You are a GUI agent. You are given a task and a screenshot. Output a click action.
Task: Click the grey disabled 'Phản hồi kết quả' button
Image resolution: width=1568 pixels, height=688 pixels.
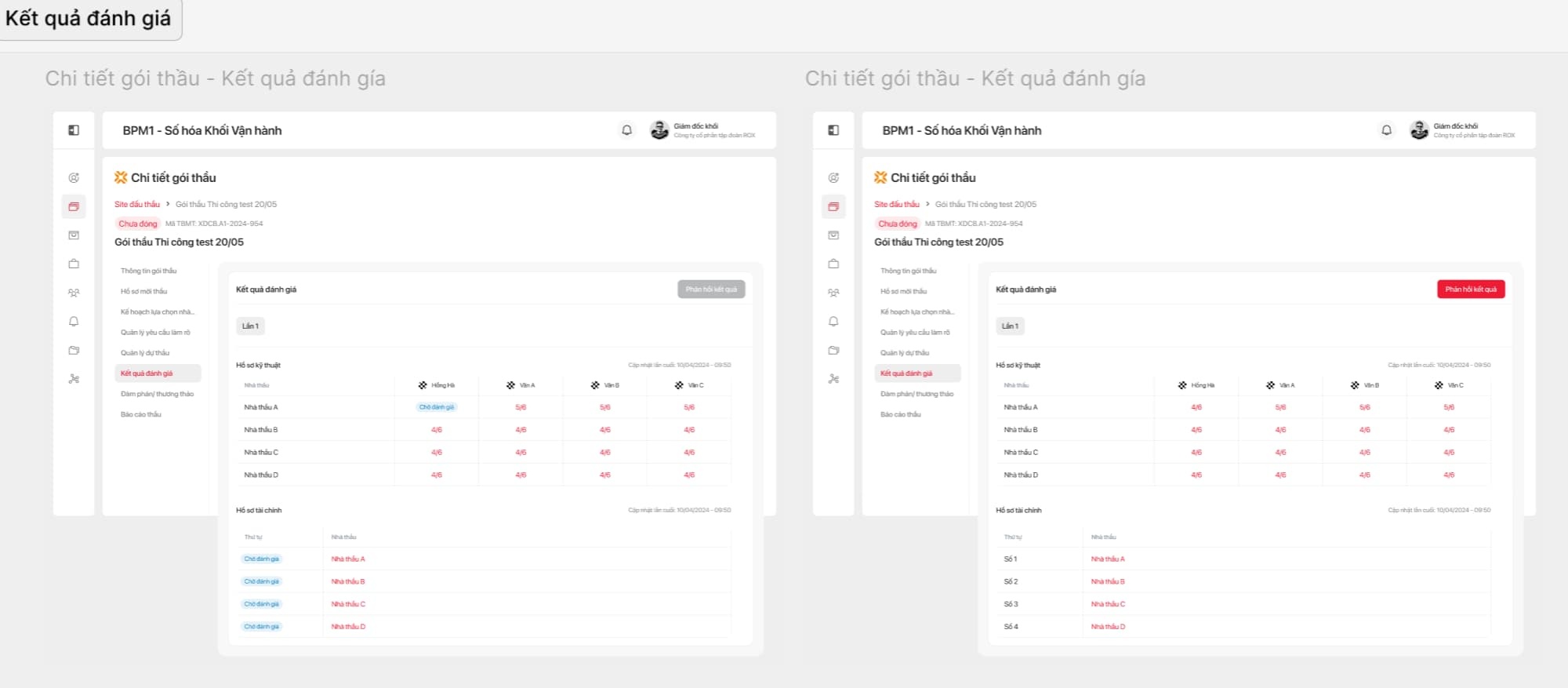pos(711,289)
